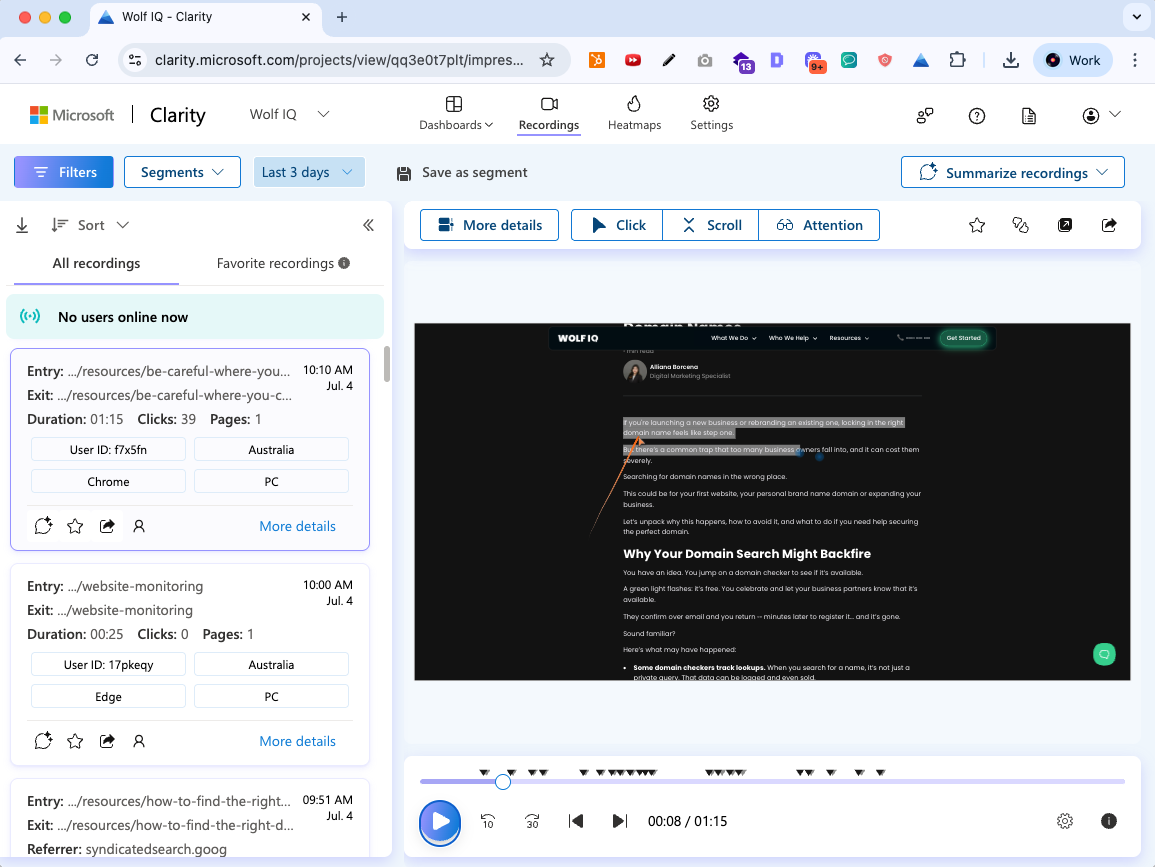This screenshot has height=867, width=1155.
Task: Click the recording playback viewport
Action: coord(772,502)
